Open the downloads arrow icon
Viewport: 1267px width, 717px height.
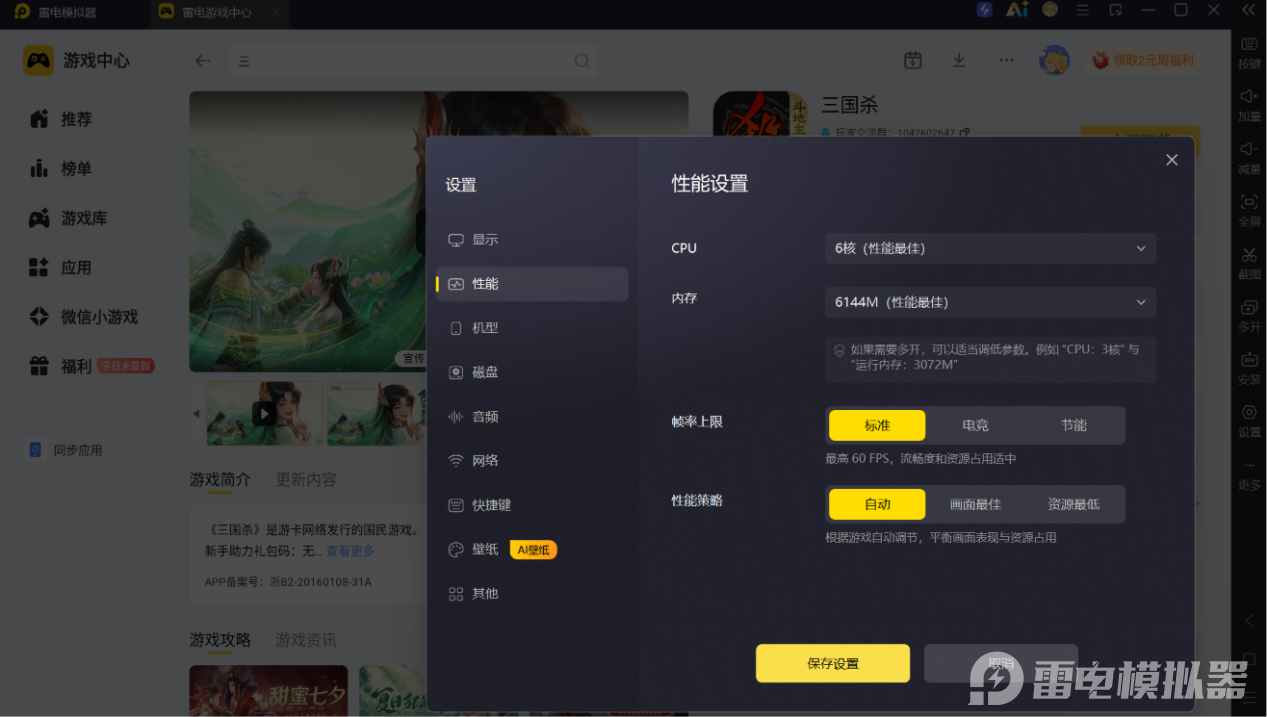[959, 60]
